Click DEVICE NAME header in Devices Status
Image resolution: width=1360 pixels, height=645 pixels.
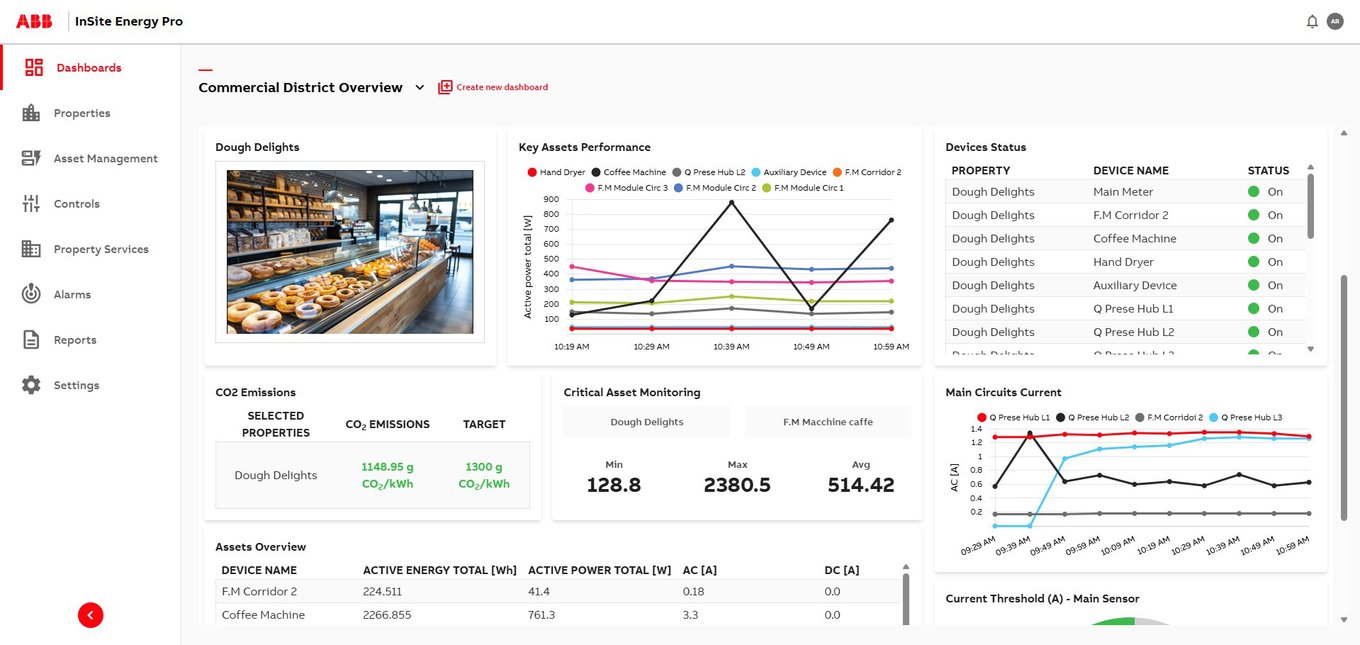pyautogui.click(x=1131, y=171)
